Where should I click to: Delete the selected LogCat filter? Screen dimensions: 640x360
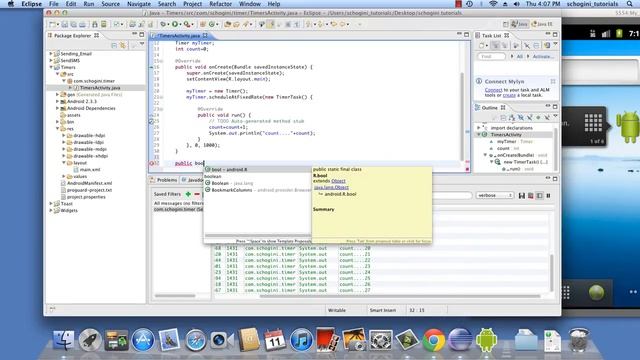197,194
